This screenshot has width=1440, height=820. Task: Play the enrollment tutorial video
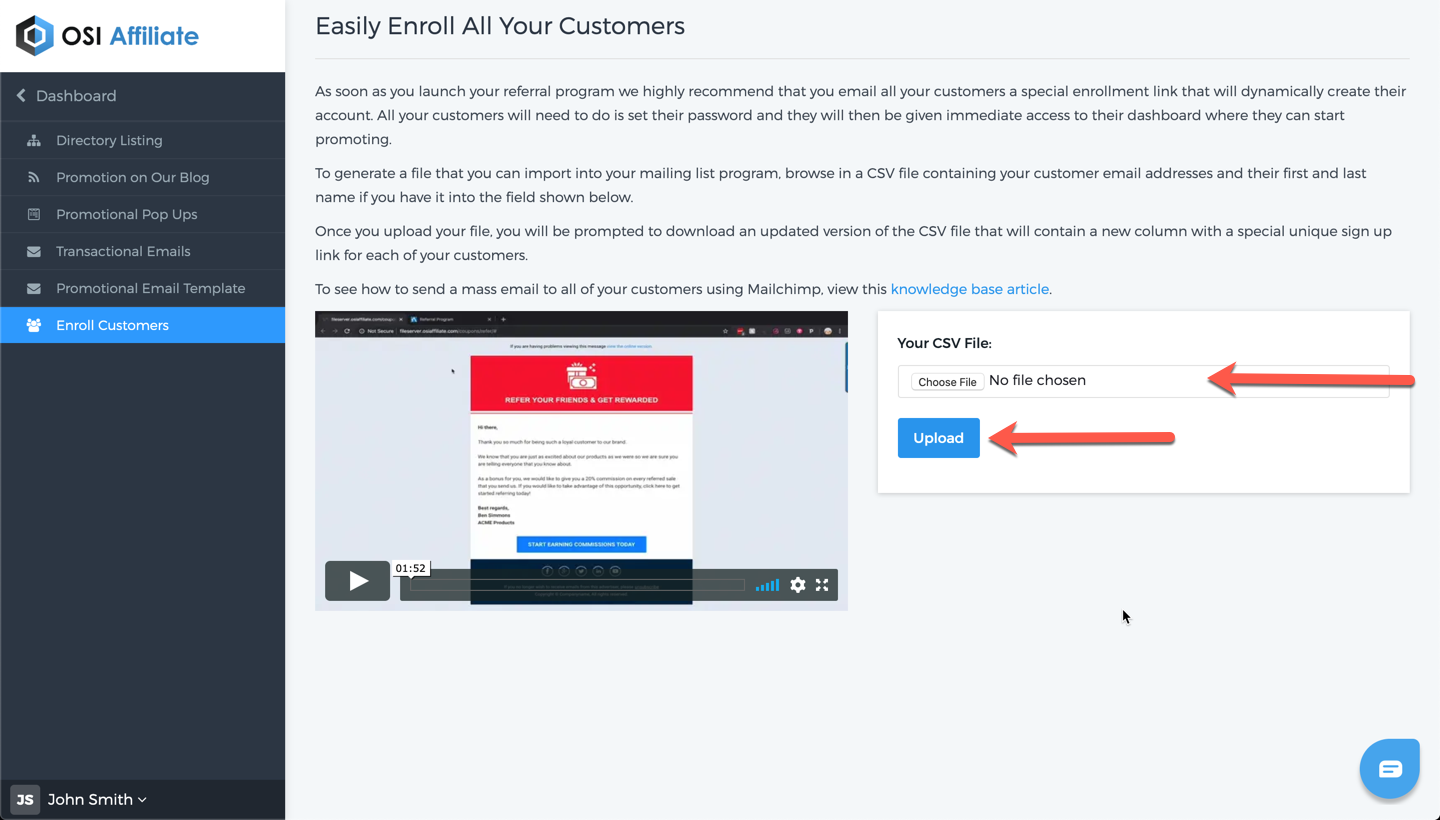tap(358, 581)
